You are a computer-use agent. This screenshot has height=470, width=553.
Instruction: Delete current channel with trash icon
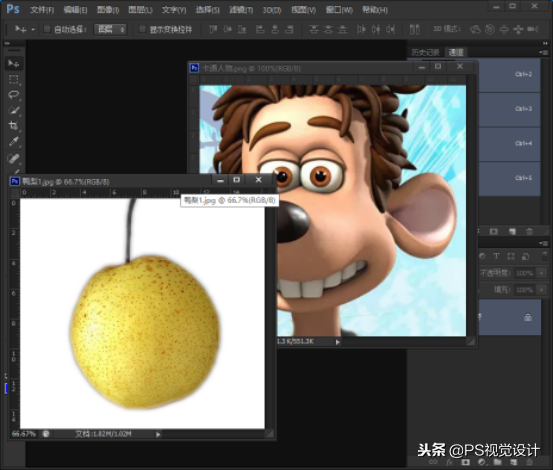click(x=529, y=232)
